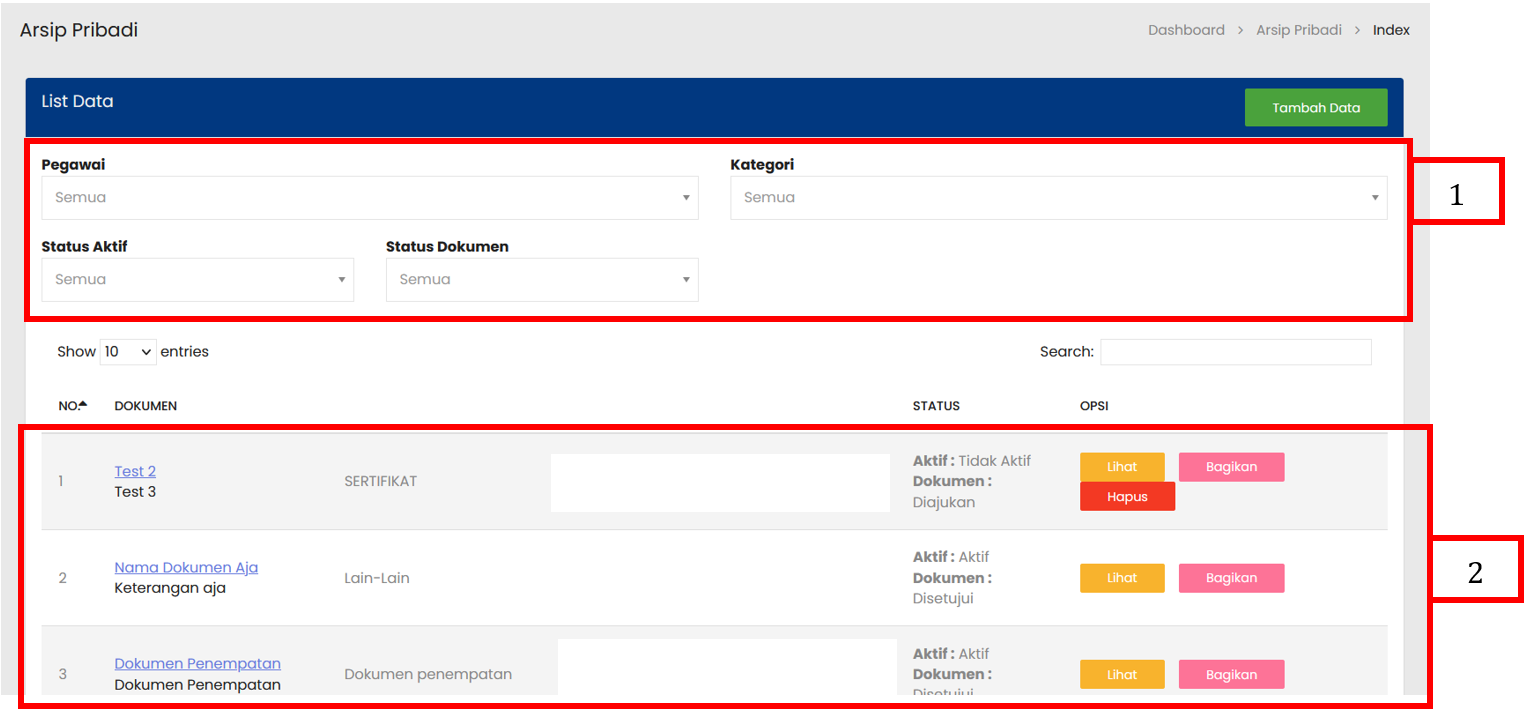Share Nama Dokumen Aja with Bagikan
1532x715 pixels.
(1231, 578)
